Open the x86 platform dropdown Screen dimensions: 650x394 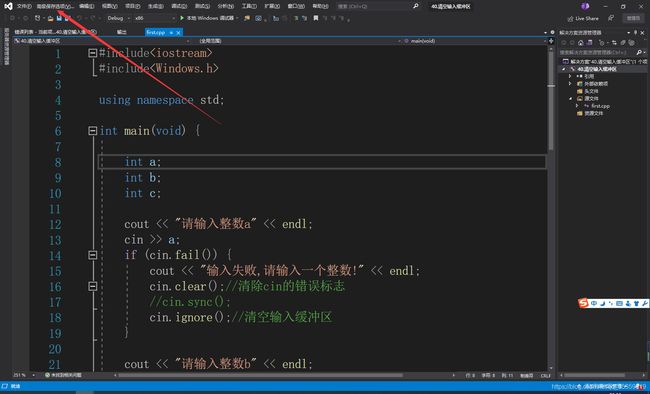click(x=155, y=18)
